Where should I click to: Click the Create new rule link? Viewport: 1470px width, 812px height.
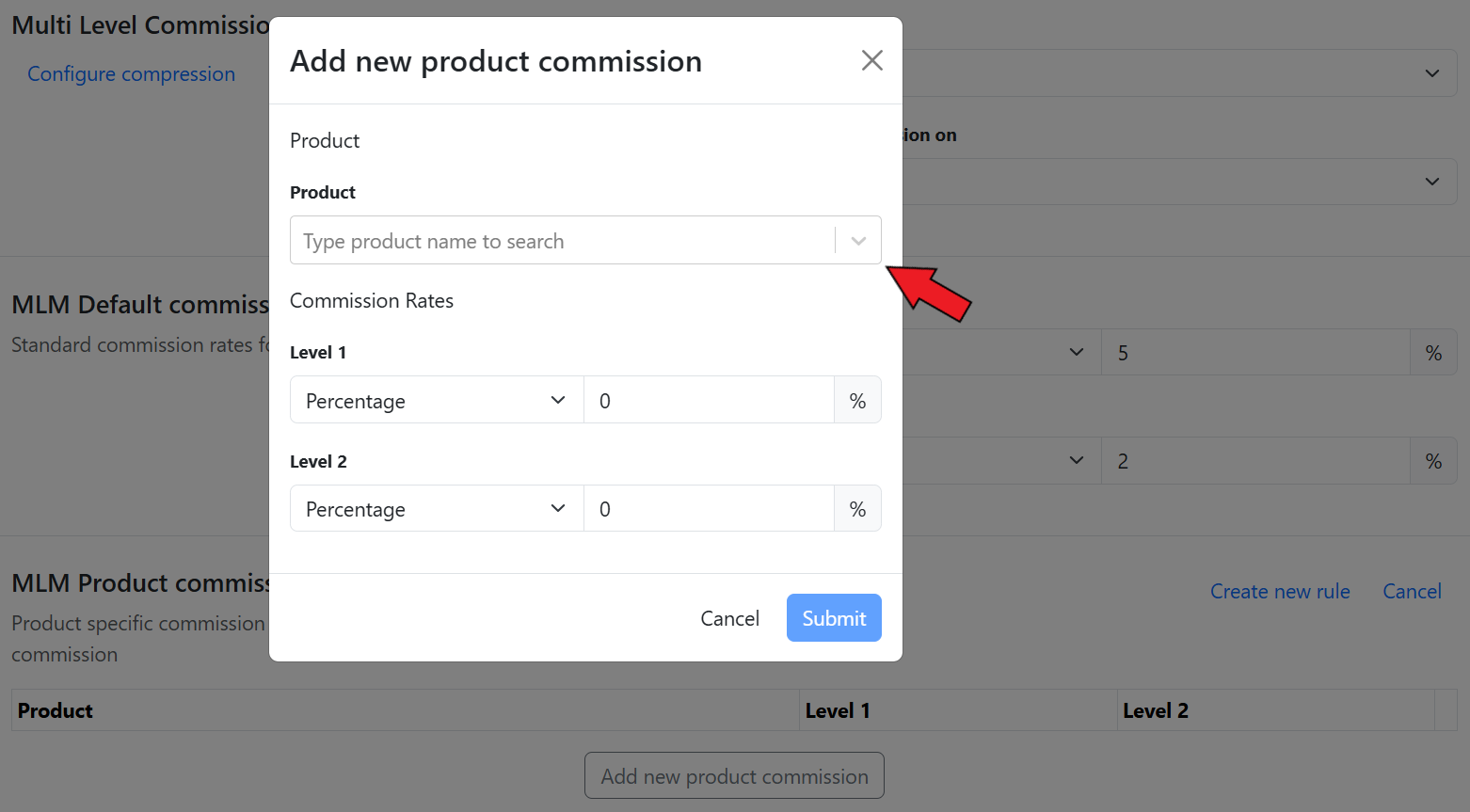pyautogui.click(x=1280, y=592)
